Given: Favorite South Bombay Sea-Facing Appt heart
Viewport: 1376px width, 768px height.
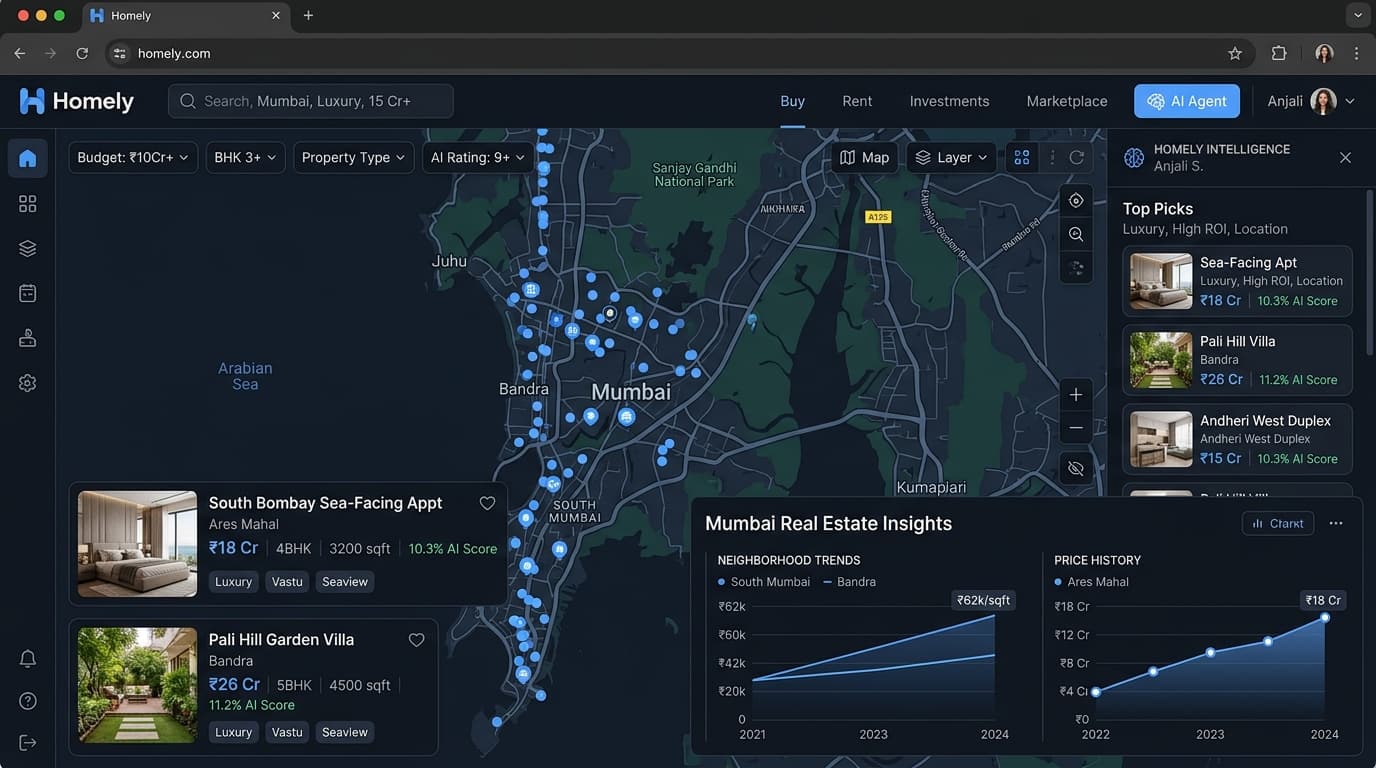Looking at the screenshot, I should (x=487, y=503).
